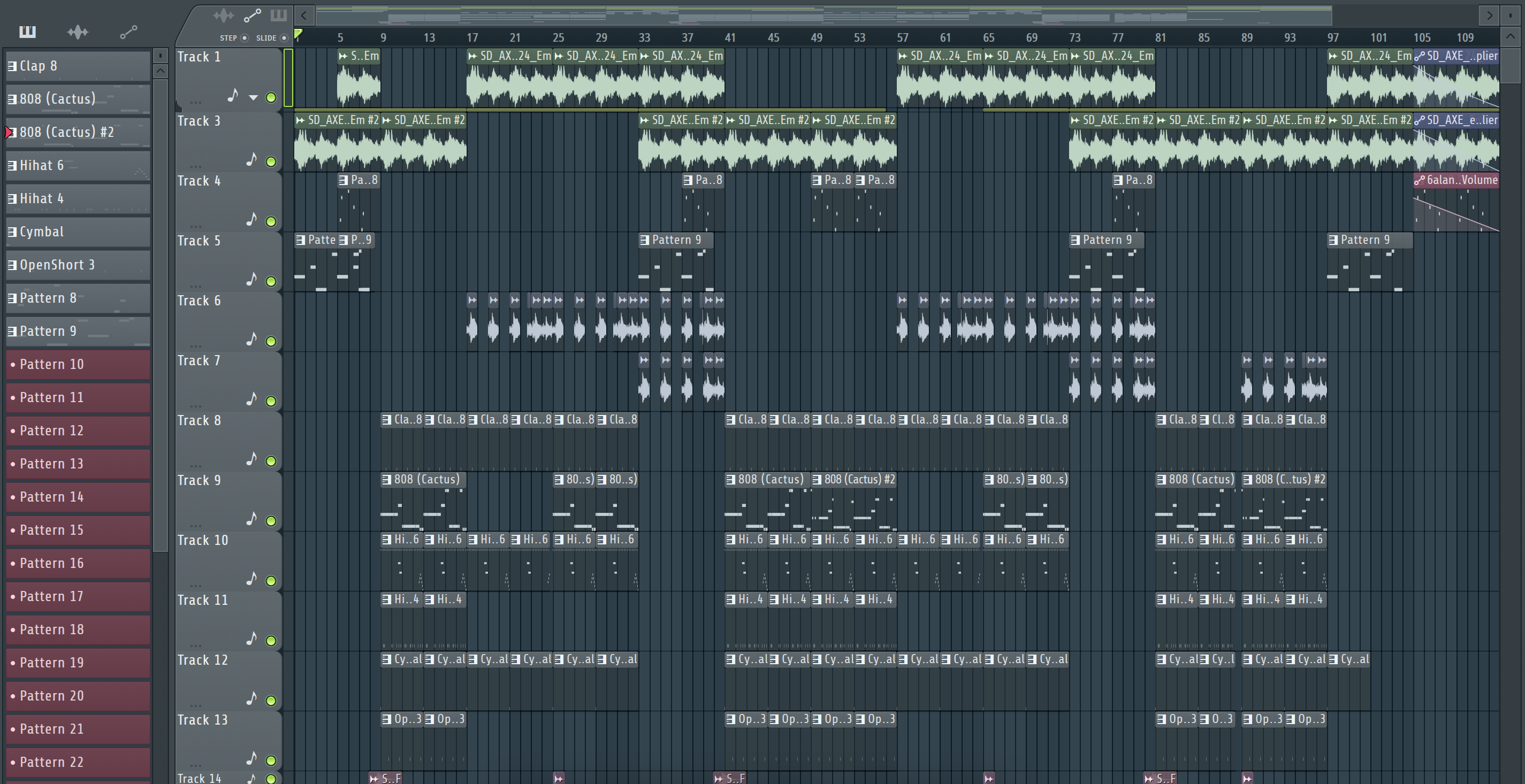The image size is (1525, 784).
Task: Select Clap 8 pattern in picker
Action: [x=78, y=66]
